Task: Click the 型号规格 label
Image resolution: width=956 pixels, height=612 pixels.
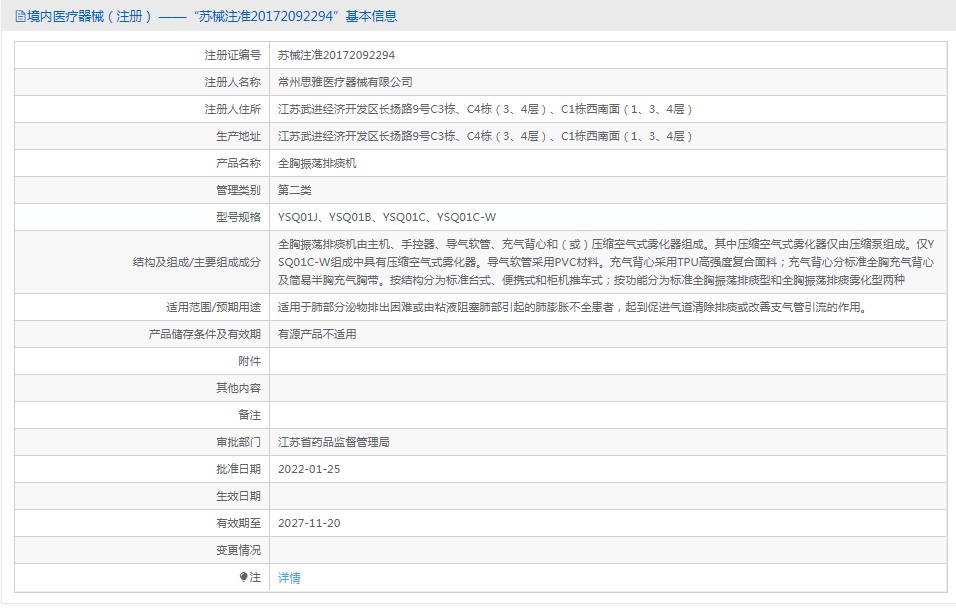Action: [x=238, y=216]
